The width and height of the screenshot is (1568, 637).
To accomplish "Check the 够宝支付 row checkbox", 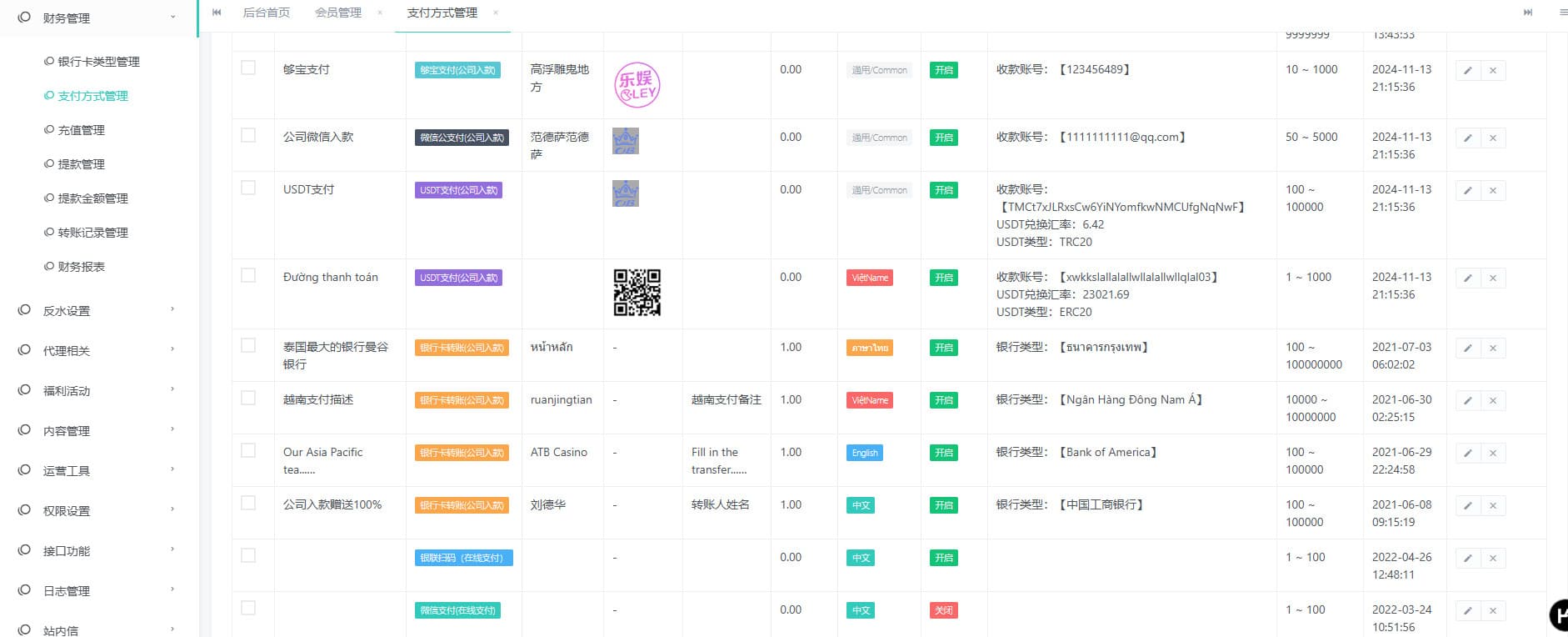I will 248,68.
